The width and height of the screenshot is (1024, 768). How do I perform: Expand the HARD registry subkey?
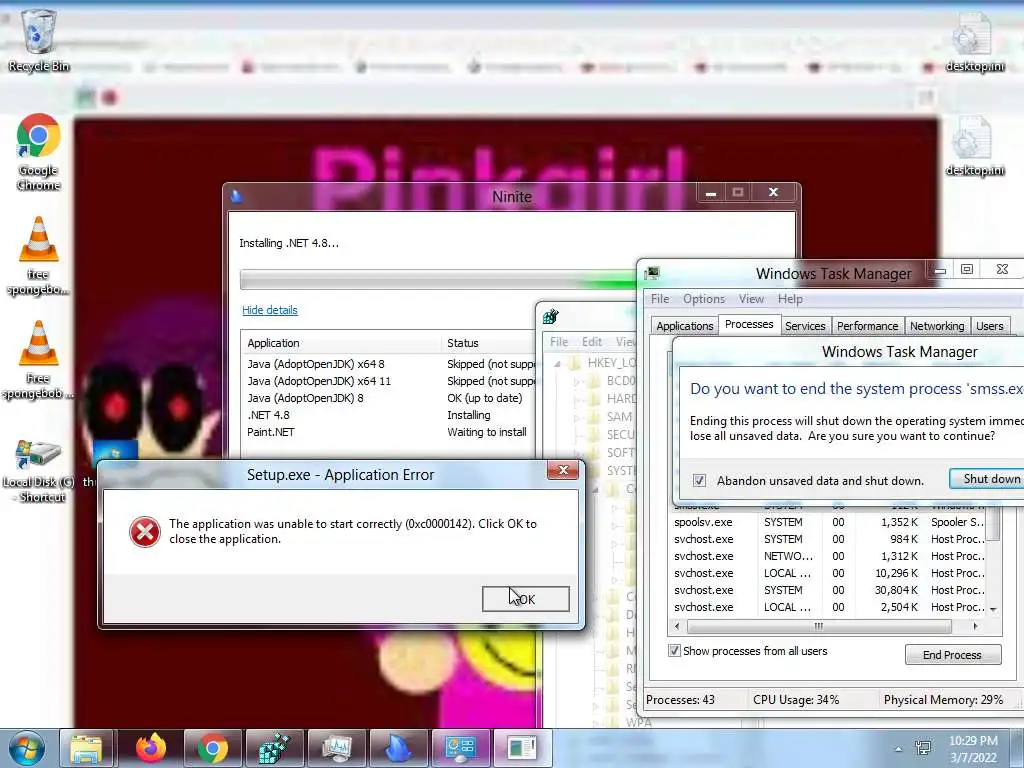click(x=577, y=398)
